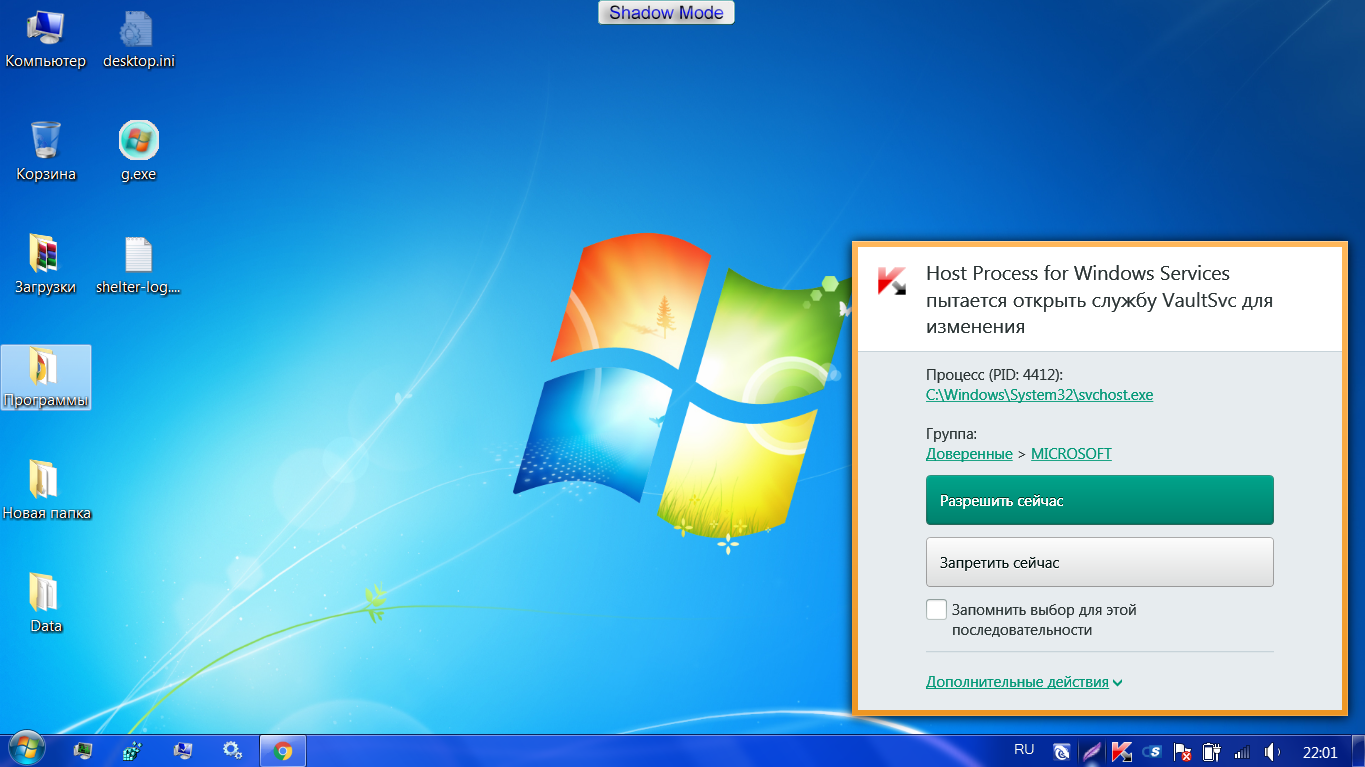
Task: Open the Компьютер desktop icon
Action: (46, 40)
